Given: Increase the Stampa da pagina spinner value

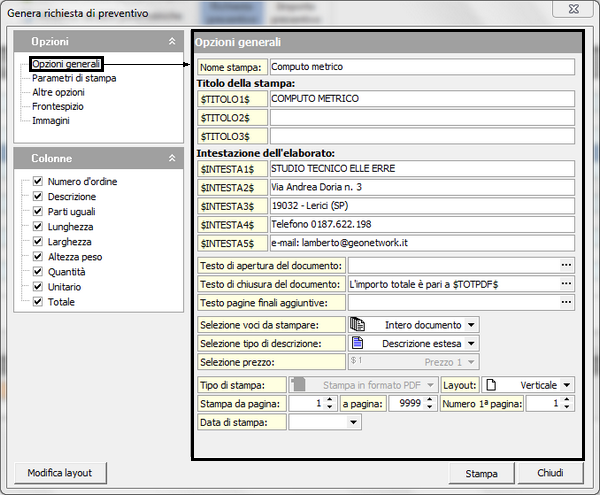Looking at the screenshot, I should 330,400.
